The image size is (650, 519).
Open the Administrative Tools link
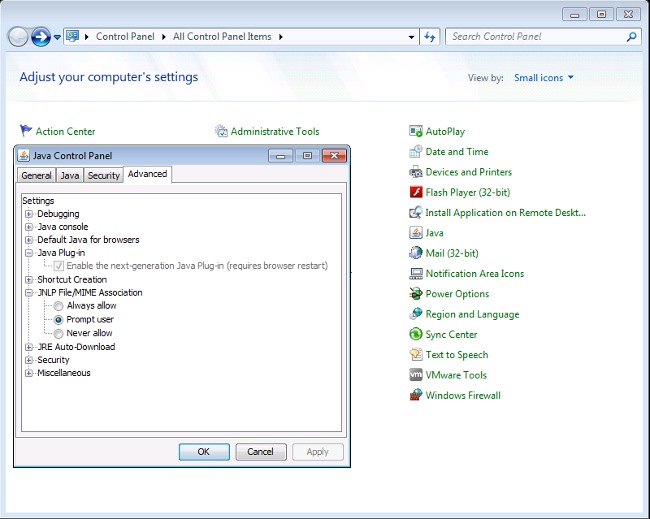click(275, 131)
